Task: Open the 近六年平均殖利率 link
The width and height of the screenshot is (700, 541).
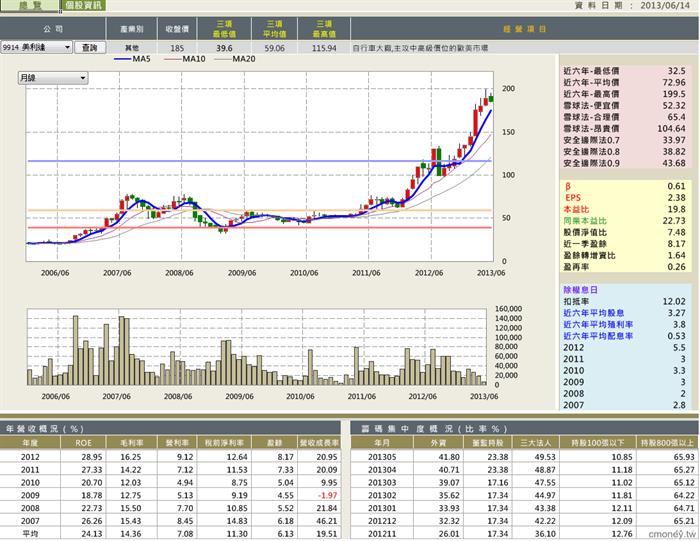Action: click(598, 325)
